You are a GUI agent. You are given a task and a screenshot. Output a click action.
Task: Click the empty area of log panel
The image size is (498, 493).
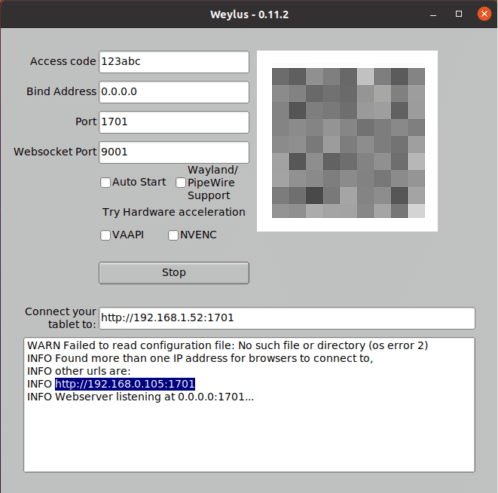tap(249, 437)
